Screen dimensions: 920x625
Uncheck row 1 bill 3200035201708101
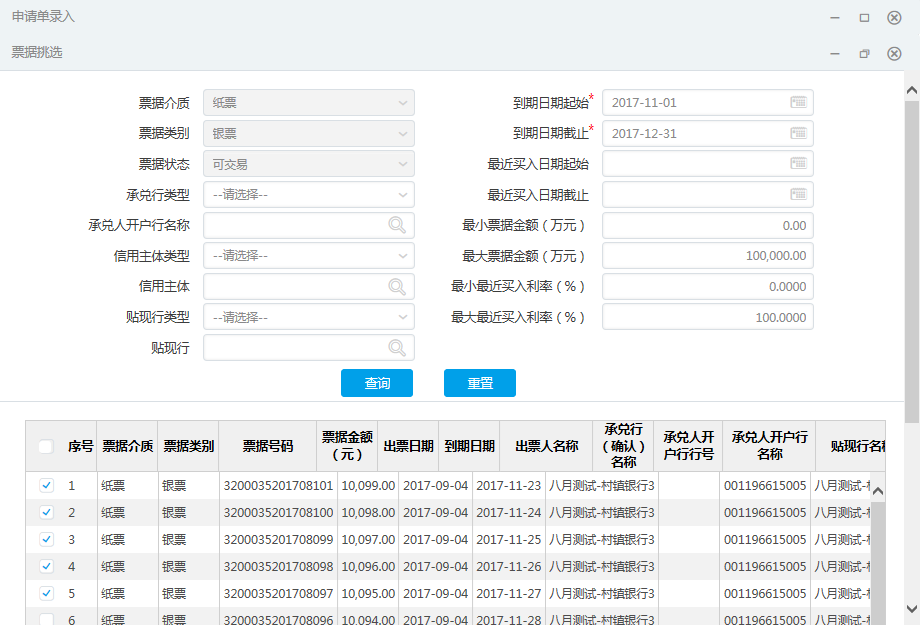point(46,485)
